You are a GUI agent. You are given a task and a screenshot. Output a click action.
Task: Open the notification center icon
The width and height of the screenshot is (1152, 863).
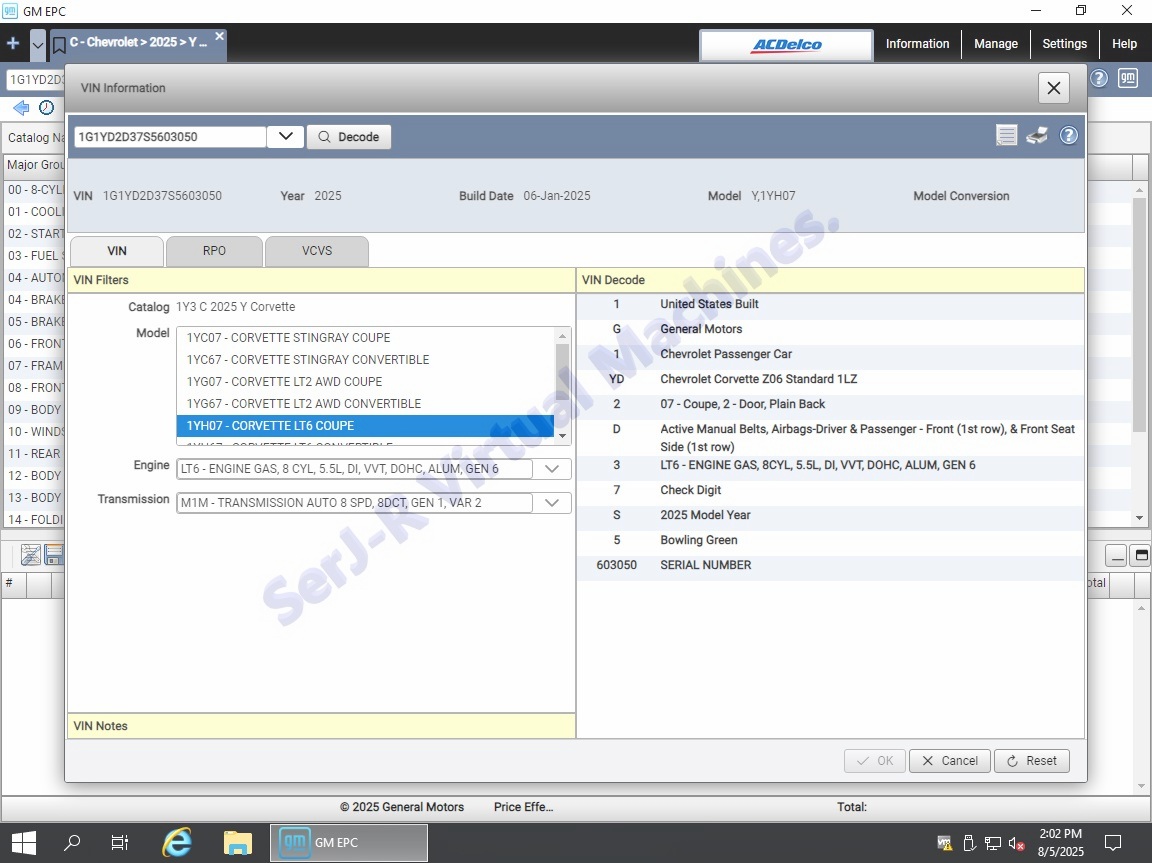(1113, 843)
